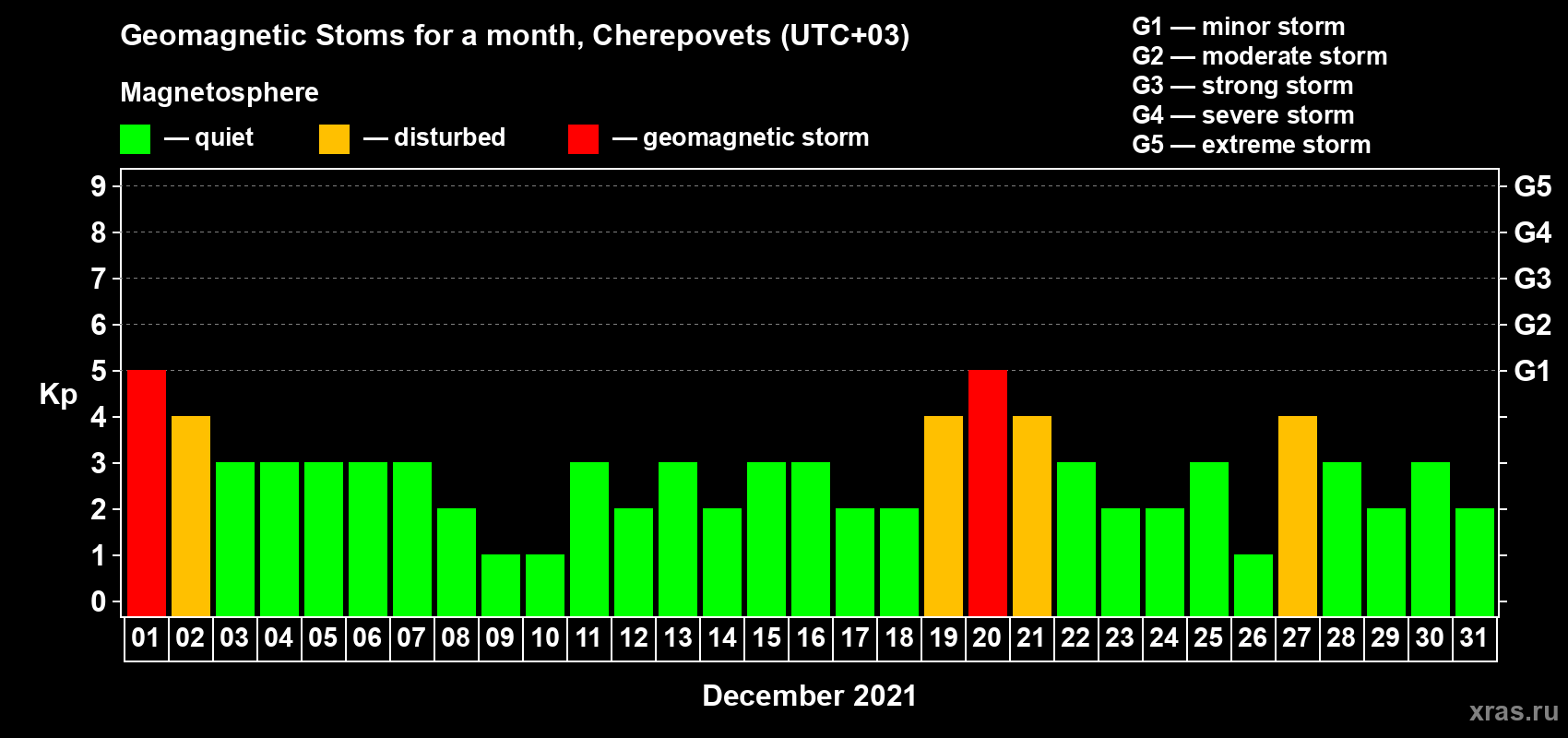Click the date label '20'

[x=987, y=638]
